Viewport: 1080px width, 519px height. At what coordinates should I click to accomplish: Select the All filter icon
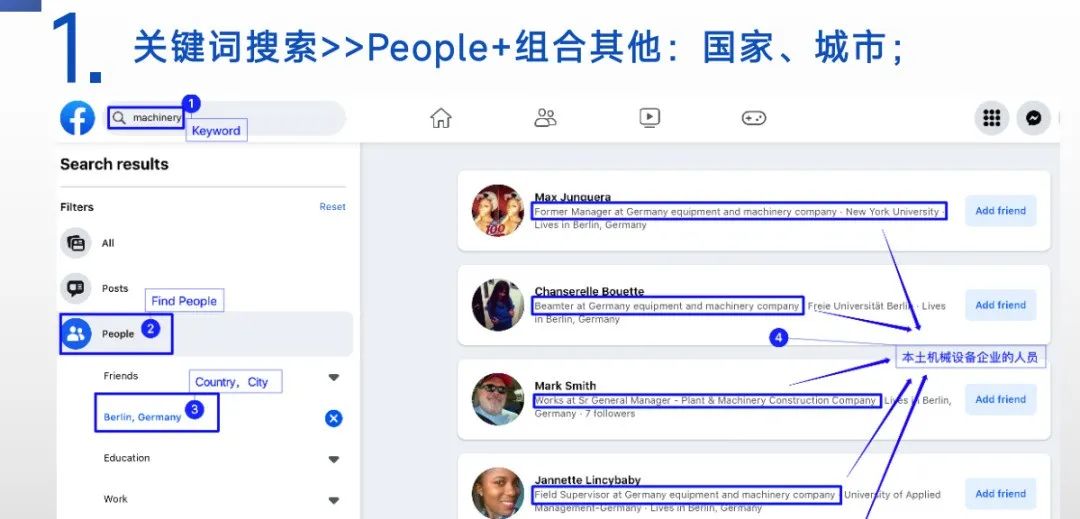tap(76, 243)
